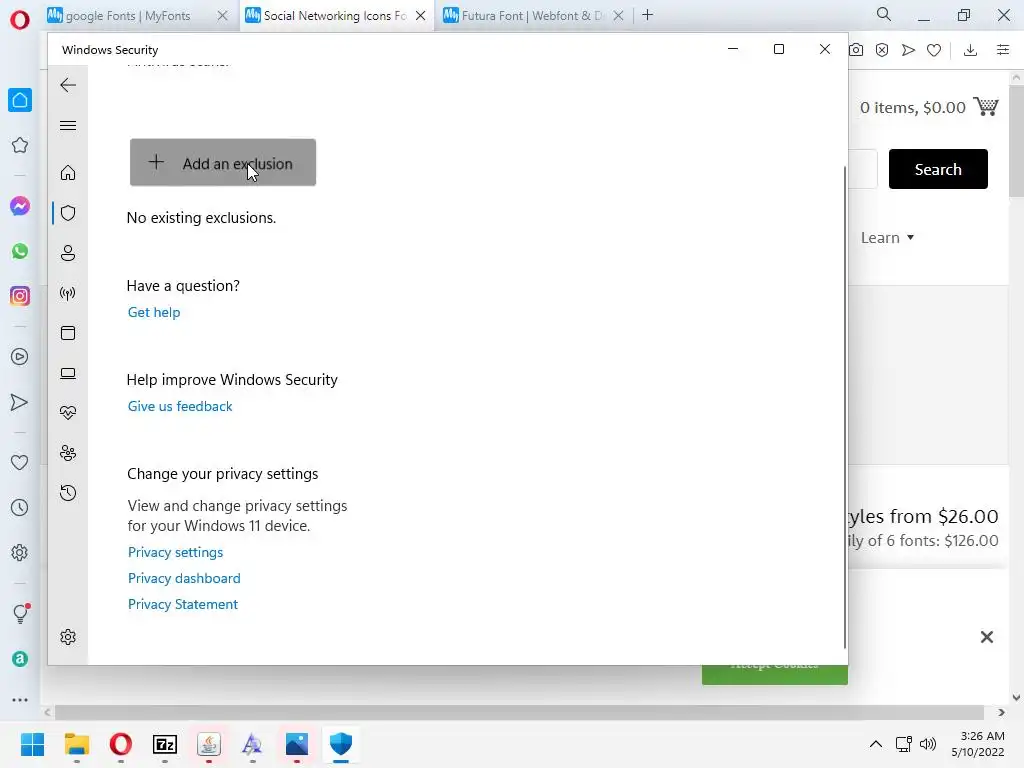Open MyFonts shopping cart

[x=985, y=106]
